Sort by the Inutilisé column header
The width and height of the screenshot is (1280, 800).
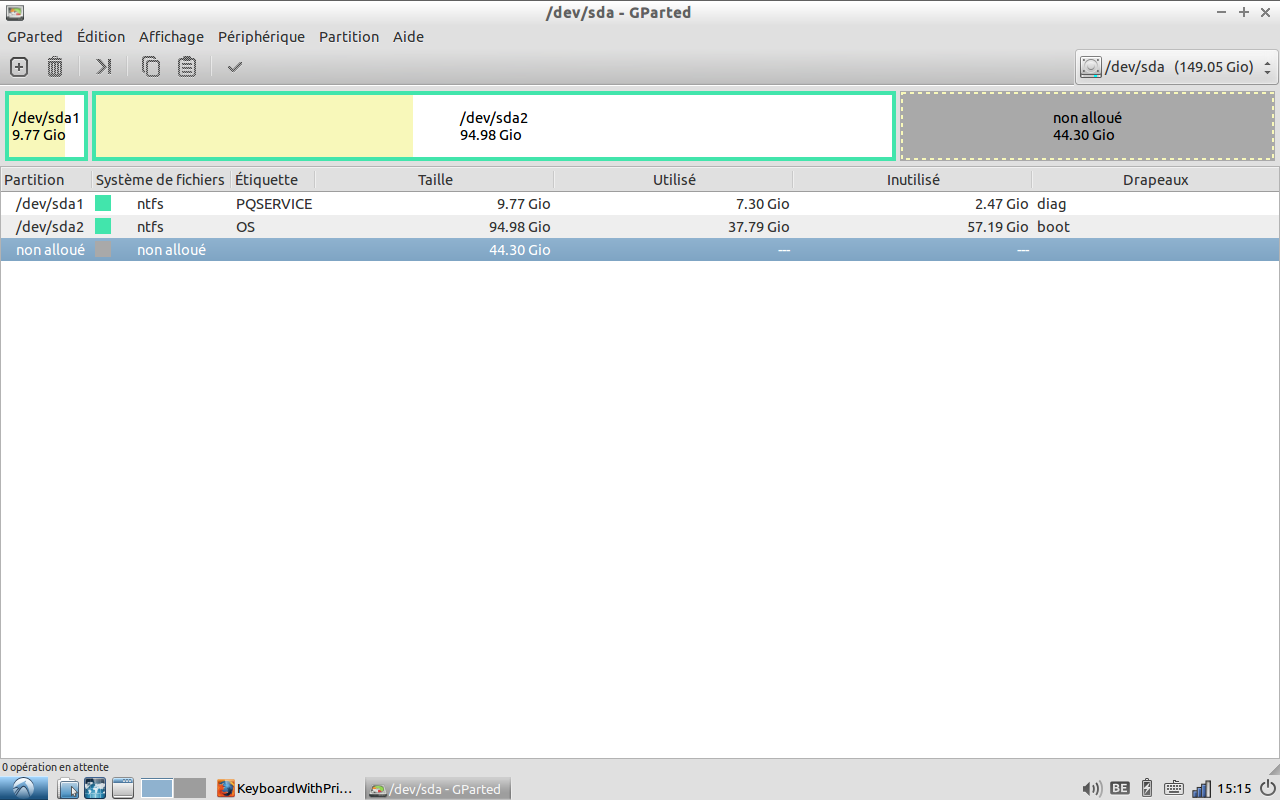click(x=912, y=180)
